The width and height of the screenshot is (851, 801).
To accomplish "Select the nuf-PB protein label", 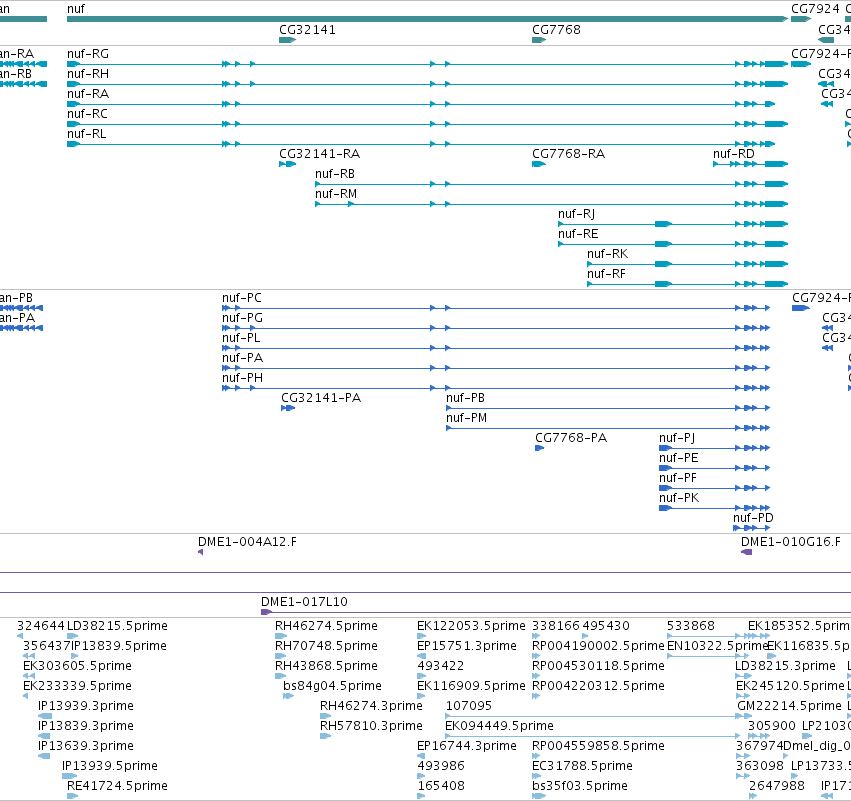I will click(x=465, y=398).
